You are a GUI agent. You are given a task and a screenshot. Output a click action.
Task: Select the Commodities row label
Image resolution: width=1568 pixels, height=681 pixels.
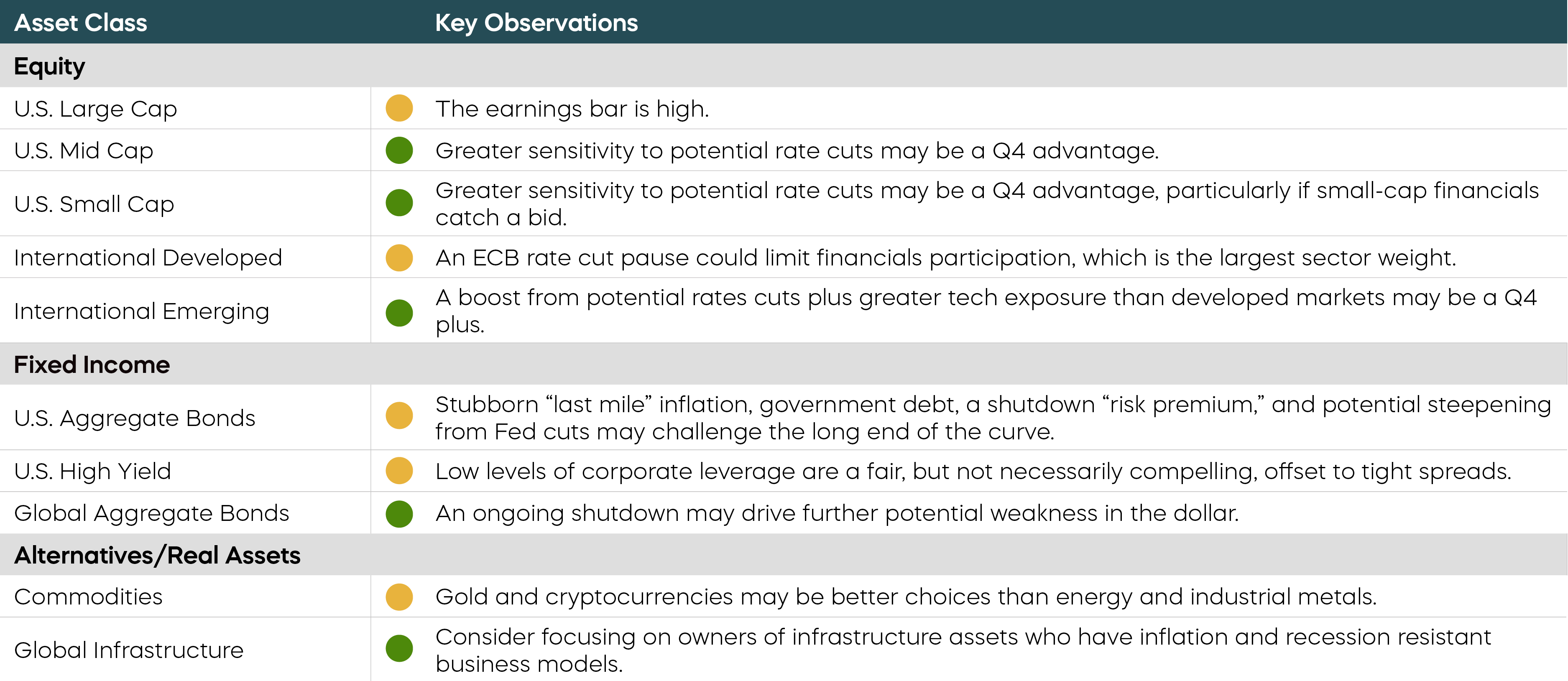(88, 597)
